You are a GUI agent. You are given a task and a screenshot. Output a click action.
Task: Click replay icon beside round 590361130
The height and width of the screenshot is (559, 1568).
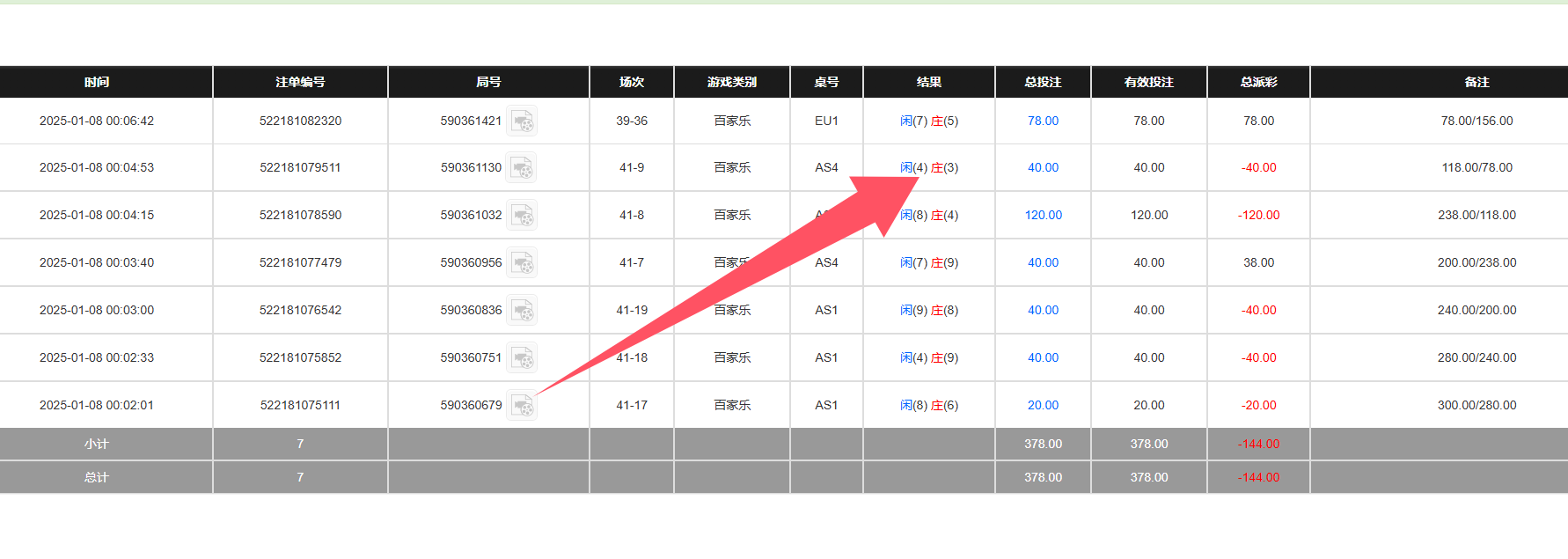click(522, 168)
